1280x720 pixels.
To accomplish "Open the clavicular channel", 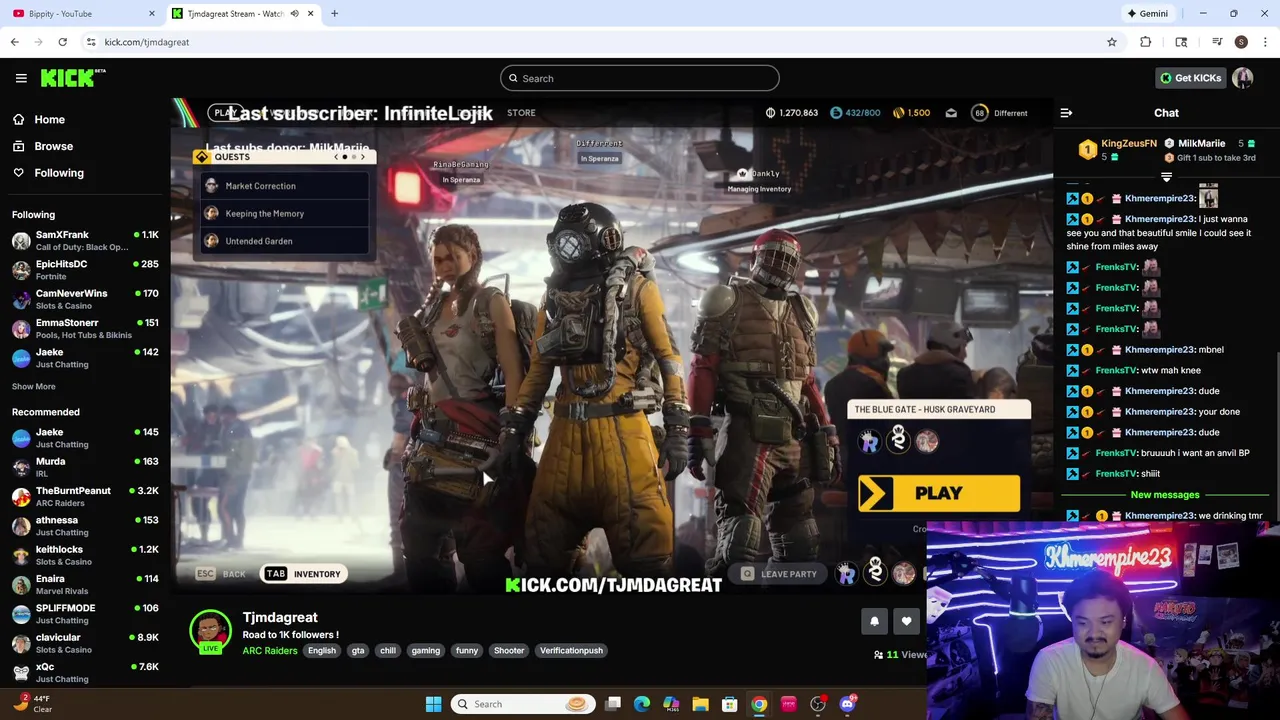I will pos(85,643).
